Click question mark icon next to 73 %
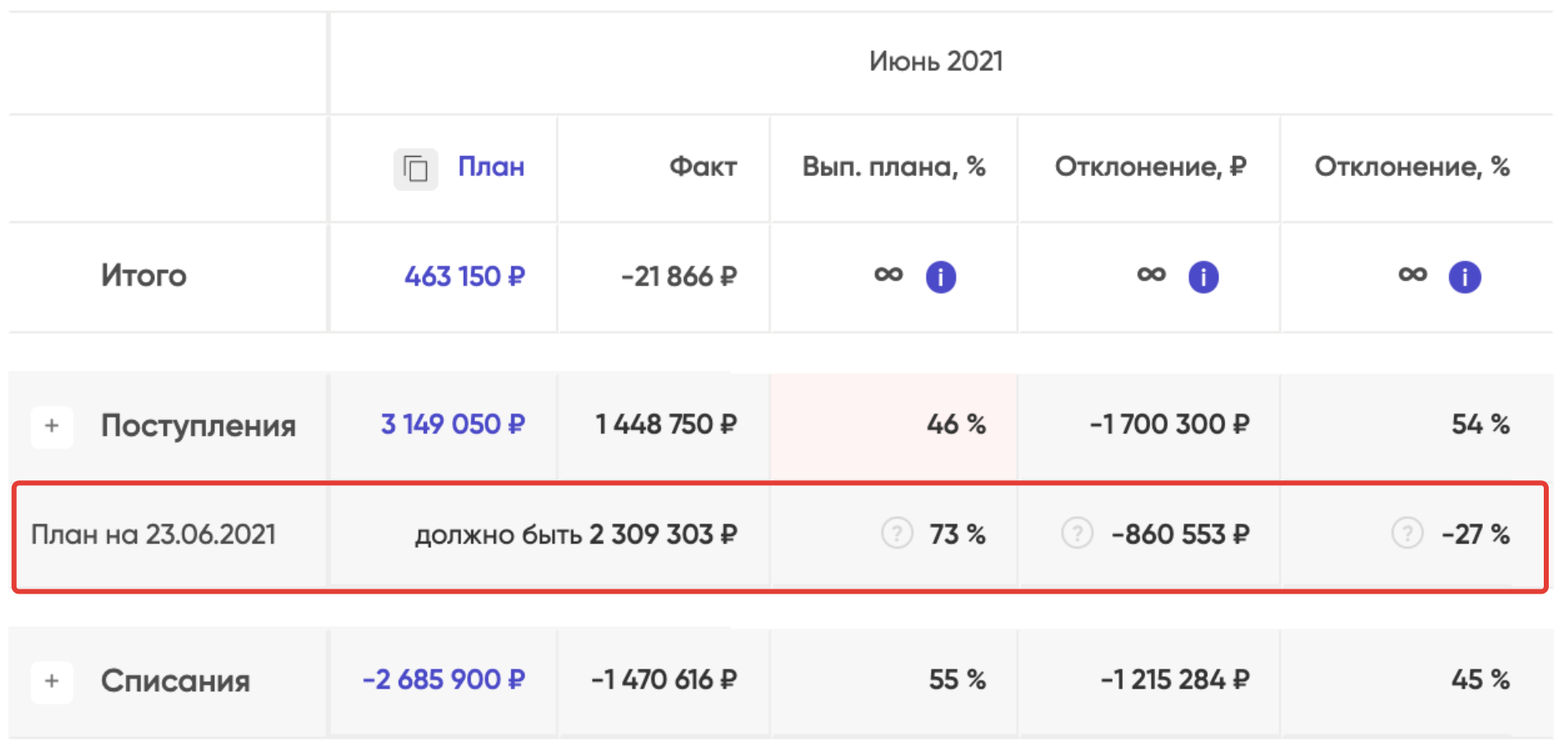The image size is (1568, 747). (897, 532)
